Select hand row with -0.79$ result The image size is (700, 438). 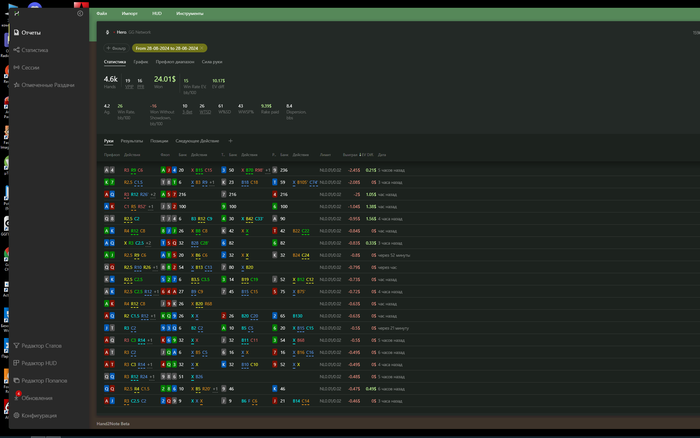tap(397, 267)
